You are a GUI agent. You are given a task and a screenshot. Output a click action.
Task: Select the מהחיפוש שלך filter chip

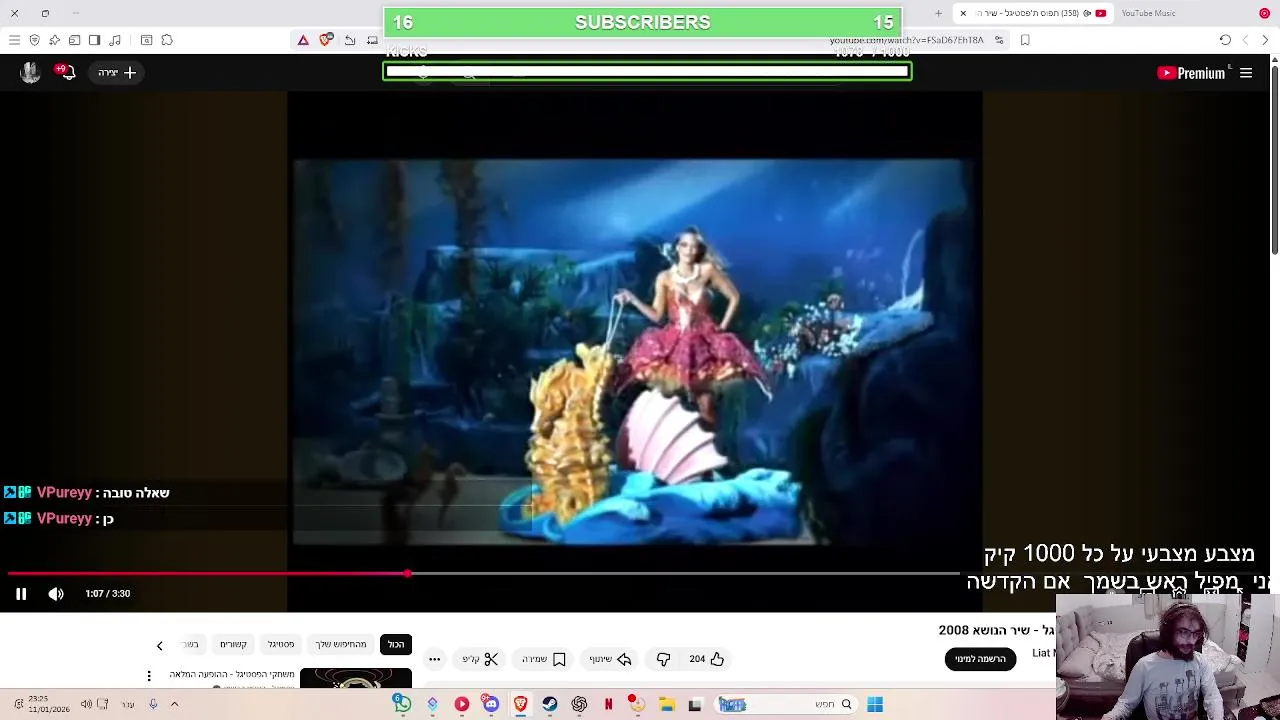tap(341, 645)
